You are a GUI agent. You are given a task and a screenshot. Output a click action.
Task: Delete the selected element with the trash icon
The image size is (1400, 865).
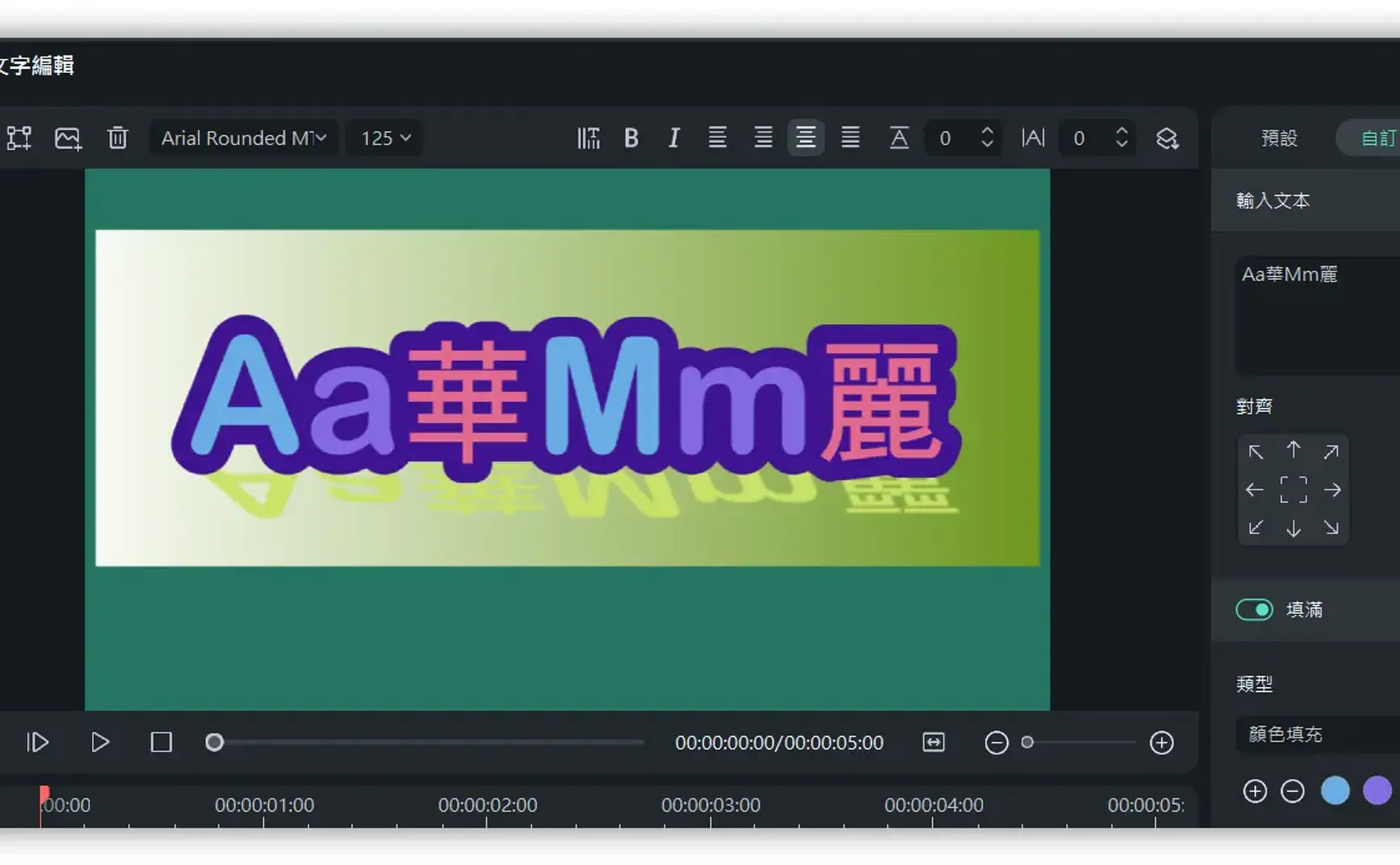pos(118,138)
